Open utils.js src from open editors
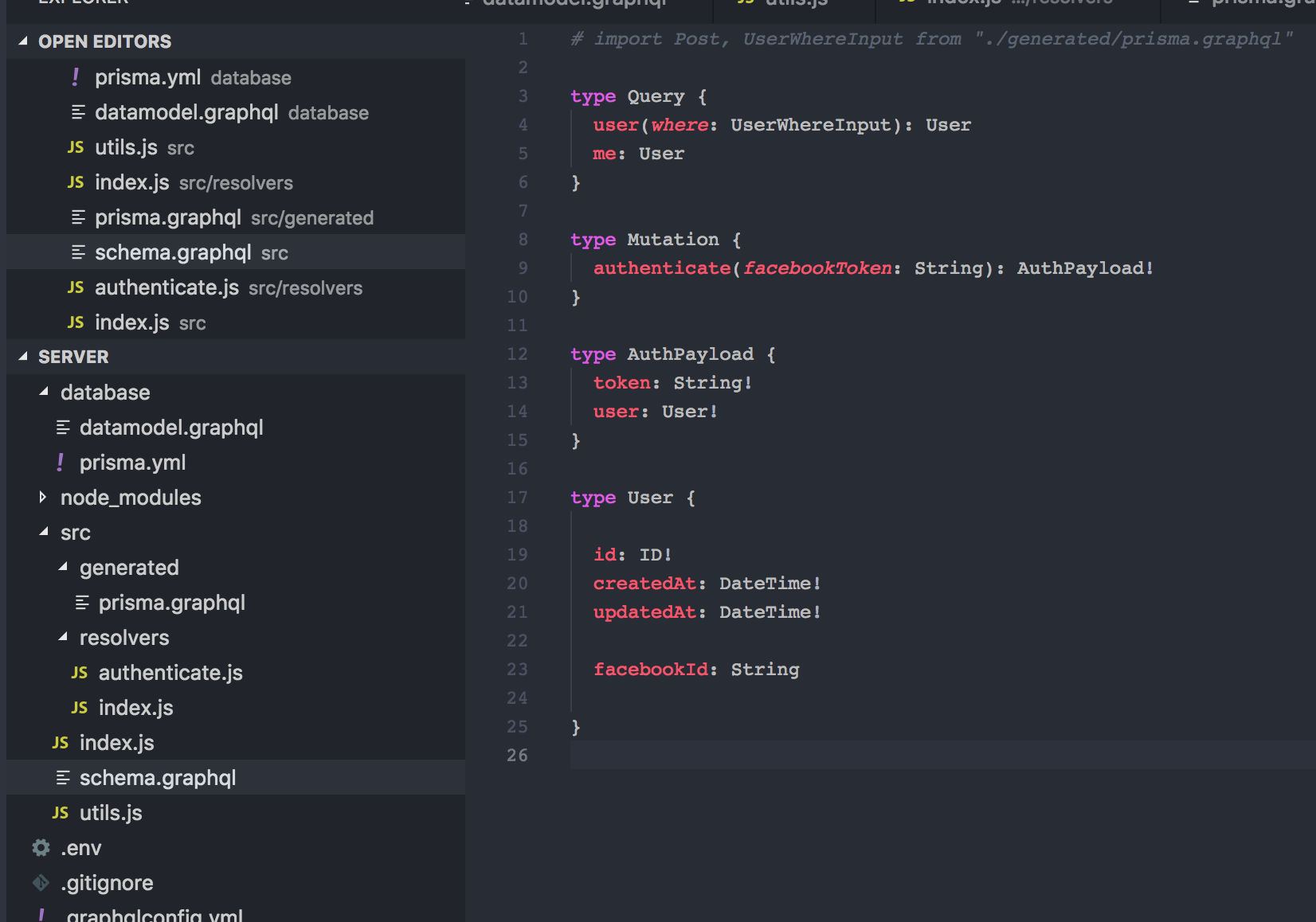 click(x=236, y=147)
